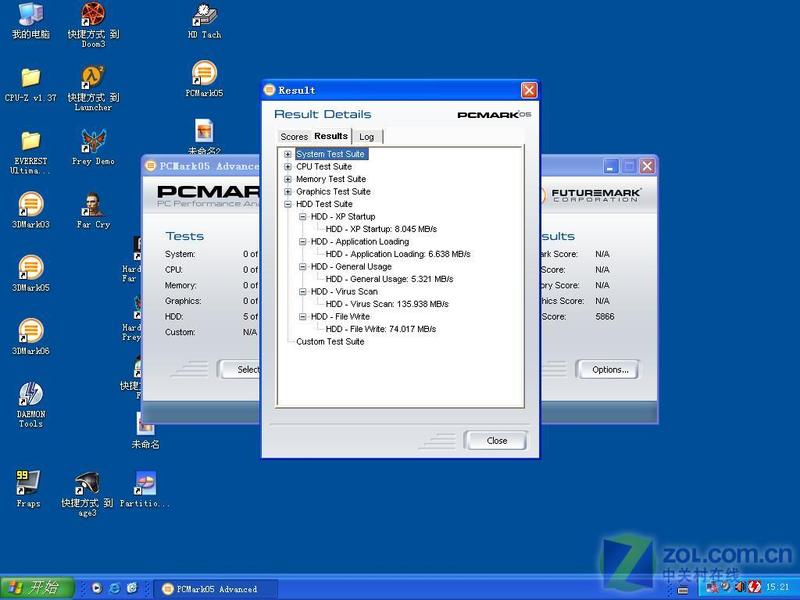The image size is (800, 600).
Task: Click the PCMark05 Advanced taskbar button
Action: 216,589
